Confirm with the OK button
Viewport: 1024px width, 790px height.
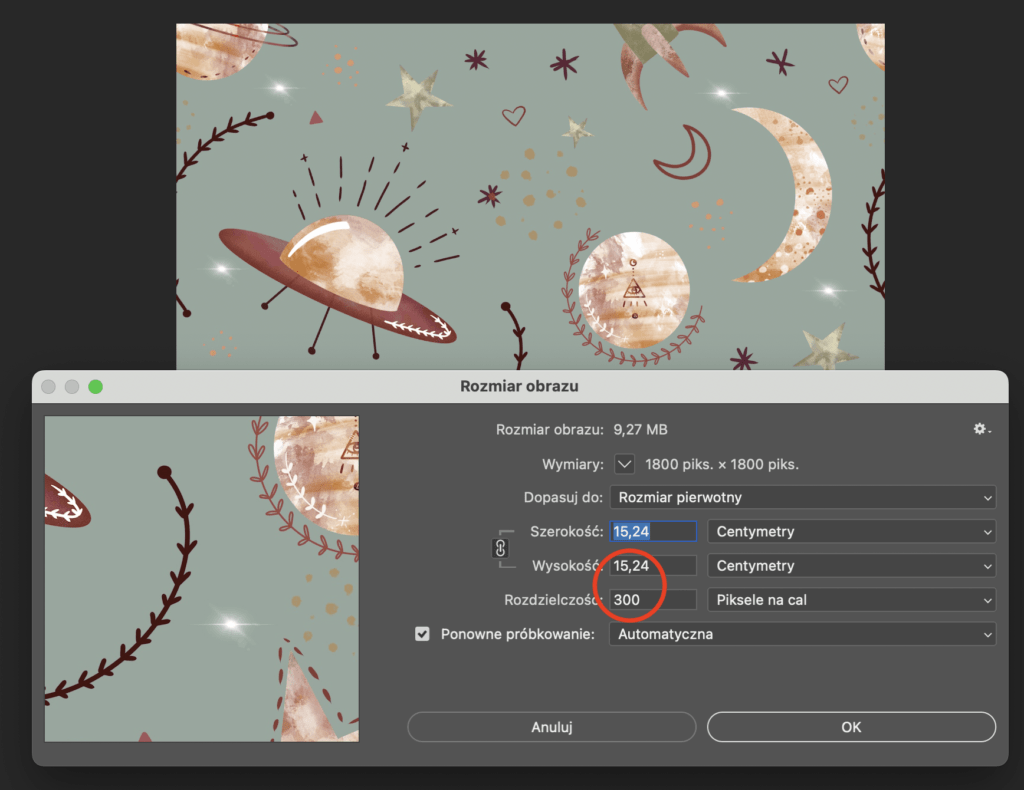(x=851, y=727)
